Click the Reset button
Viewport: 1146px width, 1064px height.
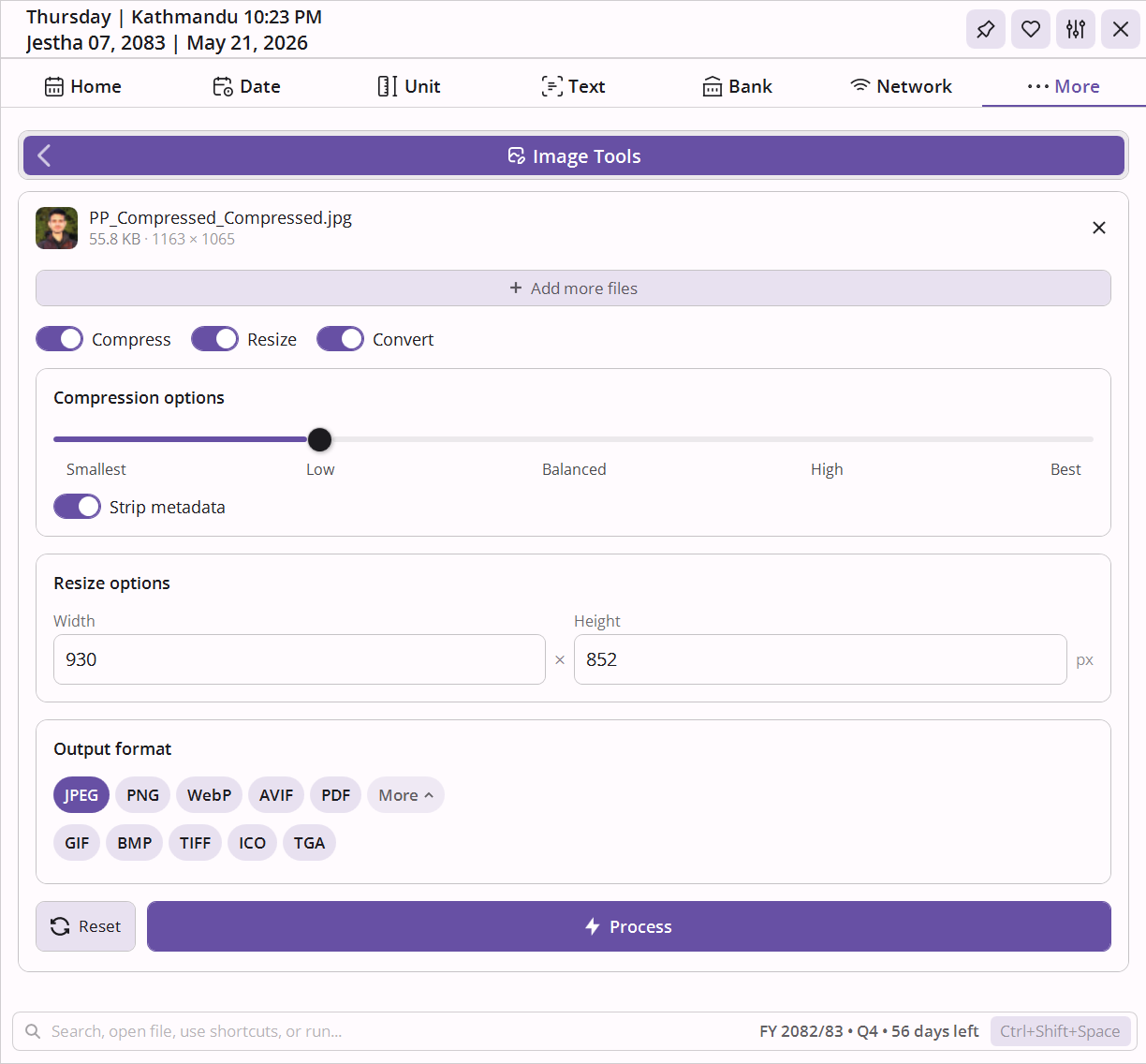(85, 926)
